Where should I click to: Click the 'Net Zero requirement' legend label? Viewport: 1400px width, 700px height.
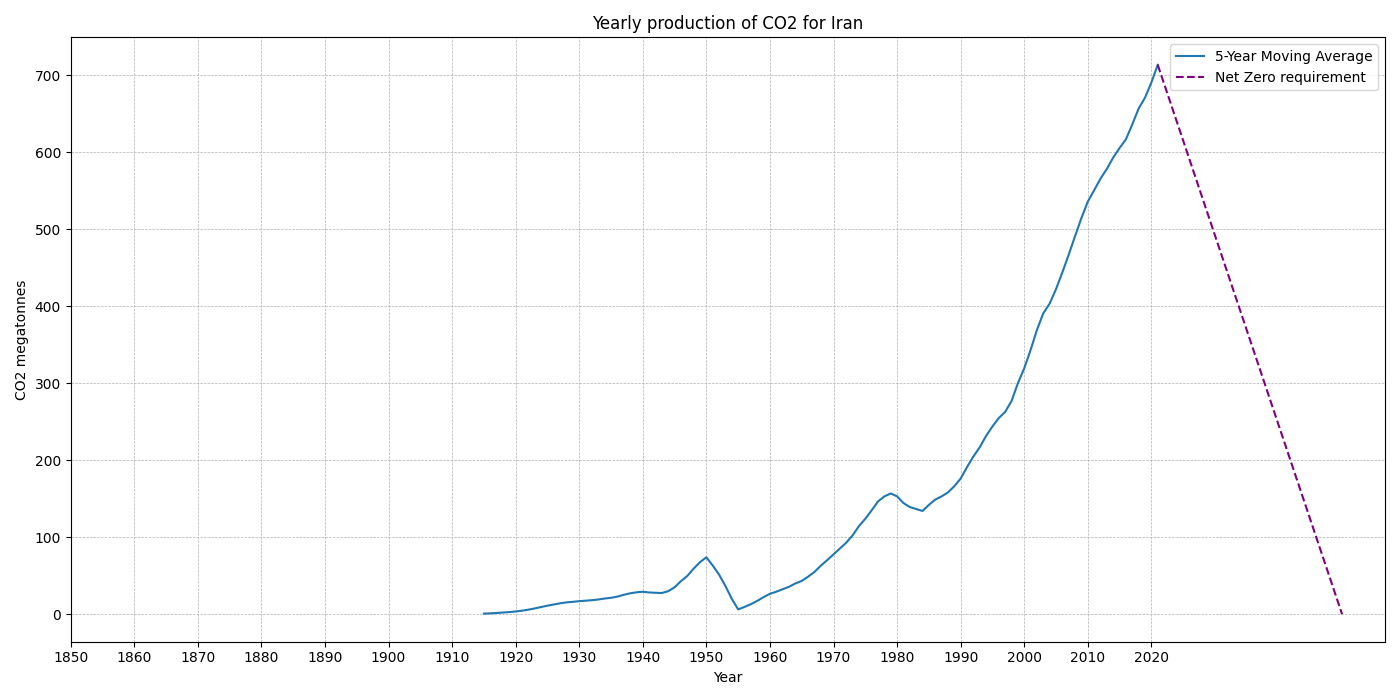tap(1290, 77)
